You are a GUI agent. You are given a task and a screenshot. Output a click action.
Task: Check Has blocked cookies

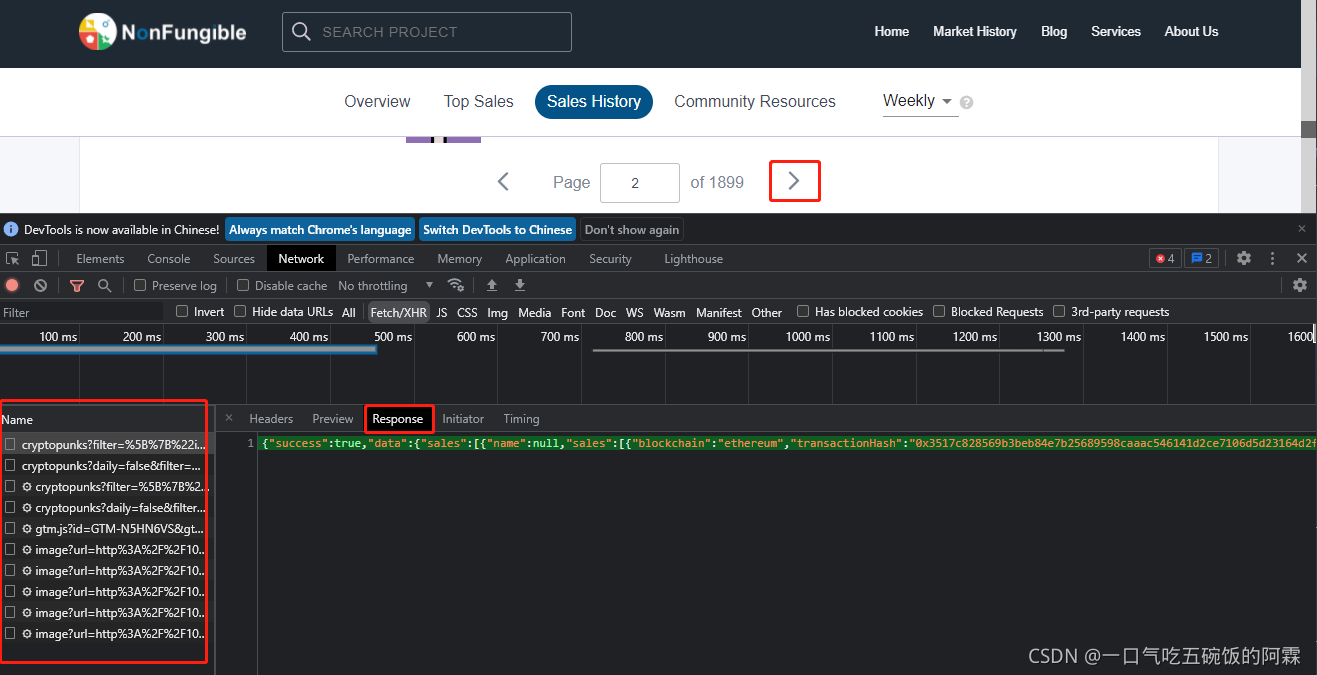tap(803, 311)
